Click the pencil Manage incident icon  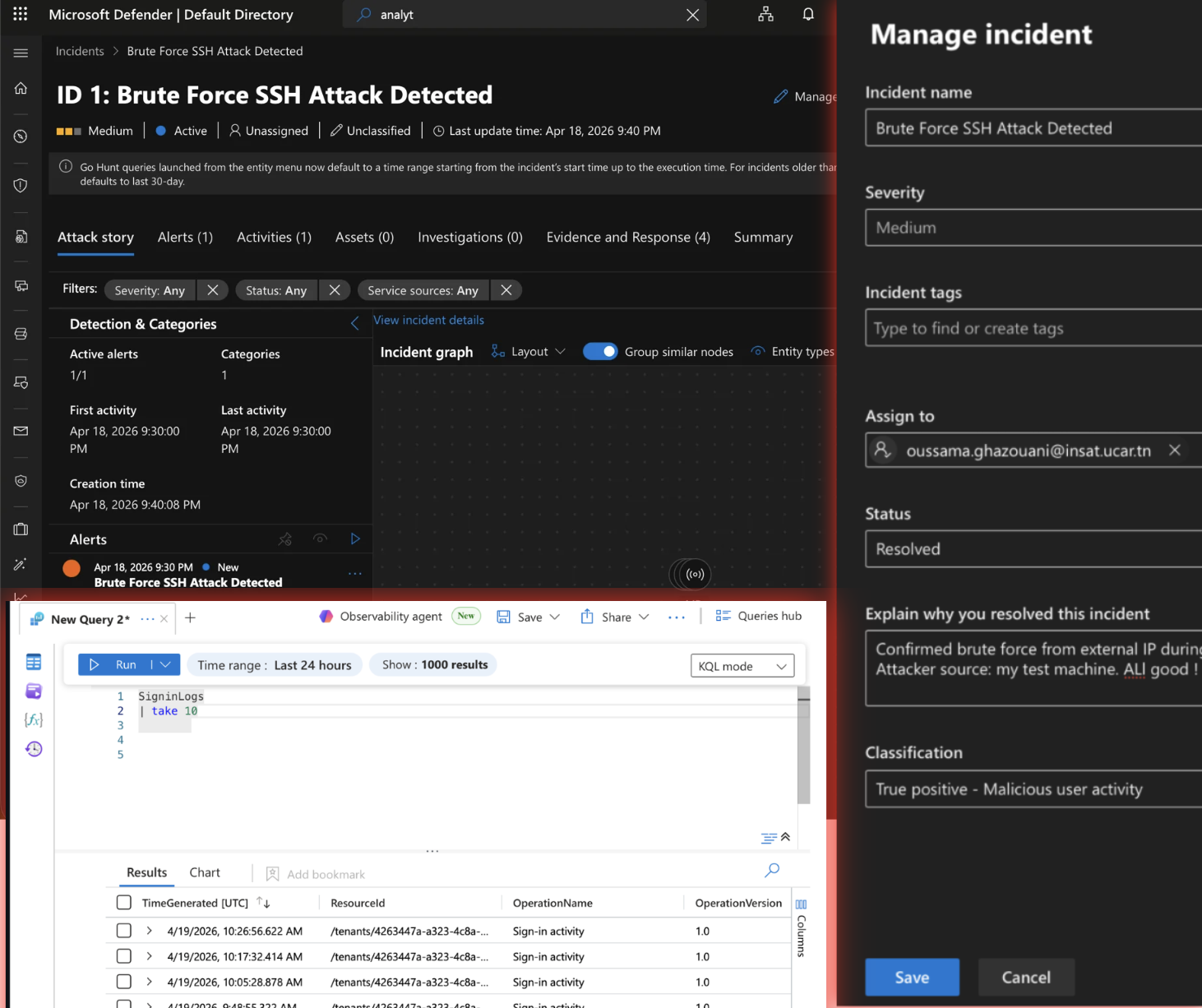780,96
